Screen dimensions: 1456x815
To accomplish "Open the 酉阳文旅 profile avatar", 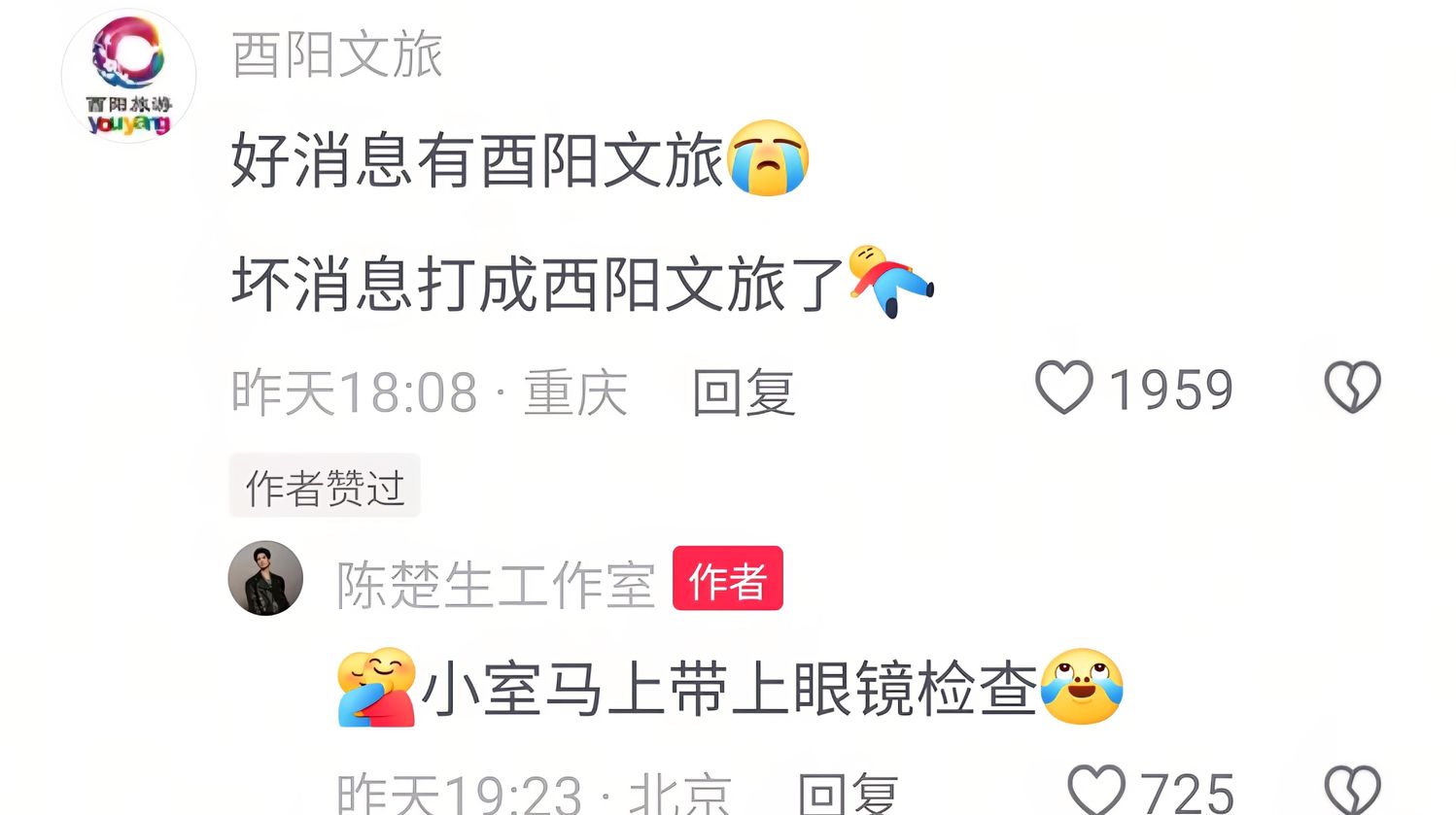I will coord(128,76).
